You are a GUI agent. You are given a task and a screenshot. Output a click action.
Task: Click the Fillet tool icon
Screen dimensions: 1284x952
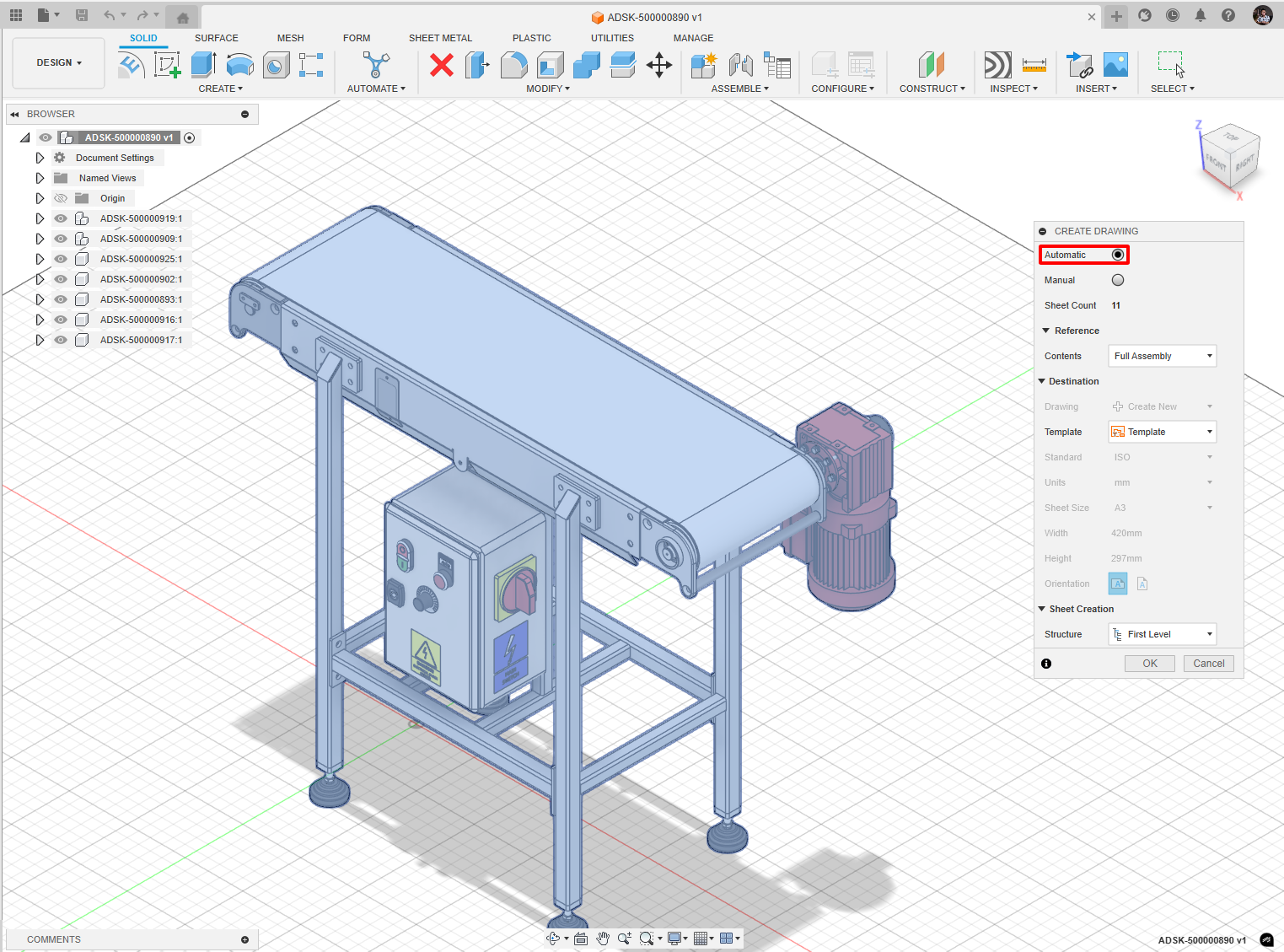pos(513,65)
